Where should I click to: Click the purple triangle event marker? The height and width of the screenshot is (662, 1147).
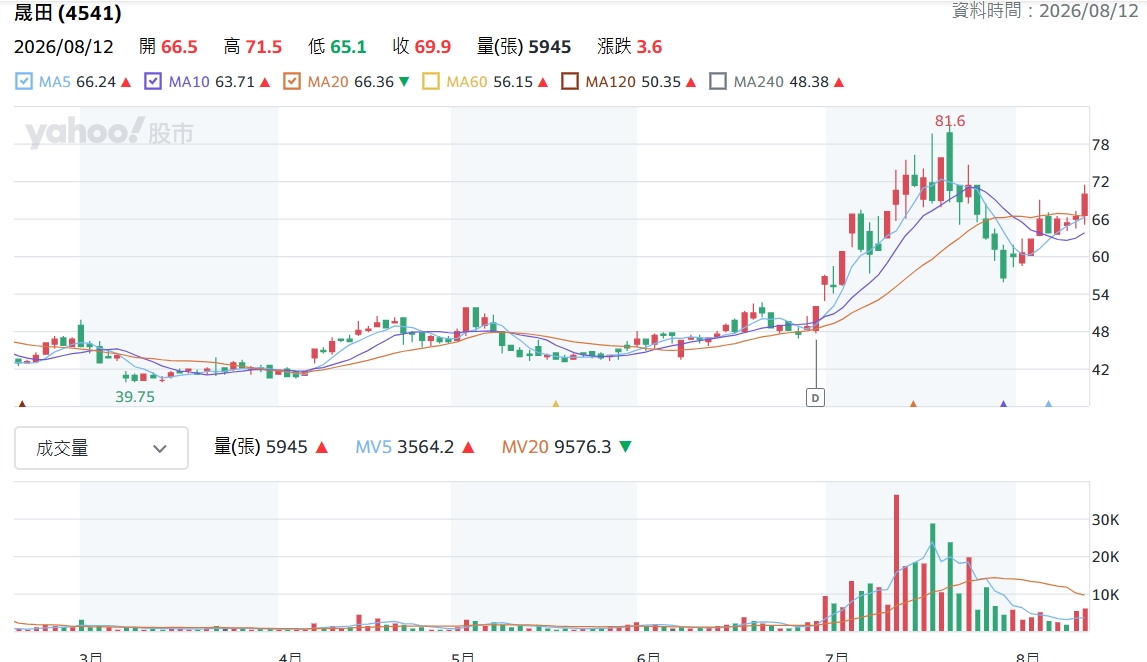1004,403
